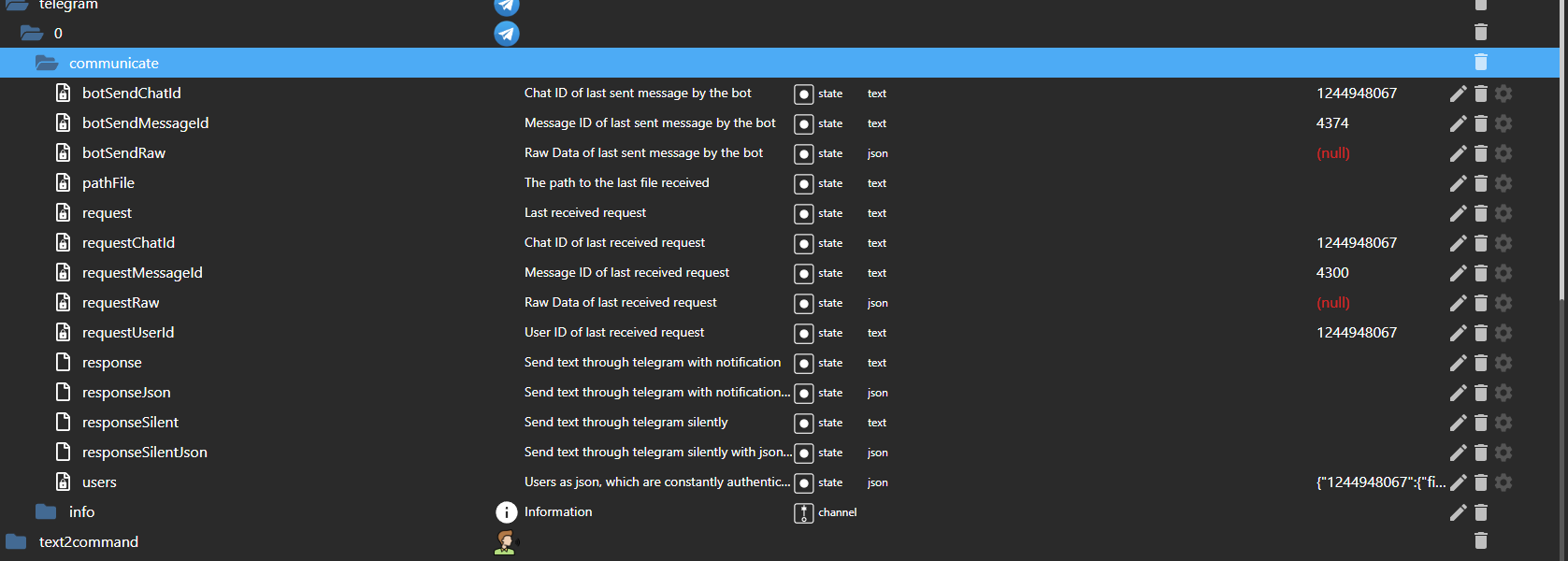Click the red null value of botSendRaw
Image resolution: width=1568 pixels, height=561 pixels.
pos(1333,153)
